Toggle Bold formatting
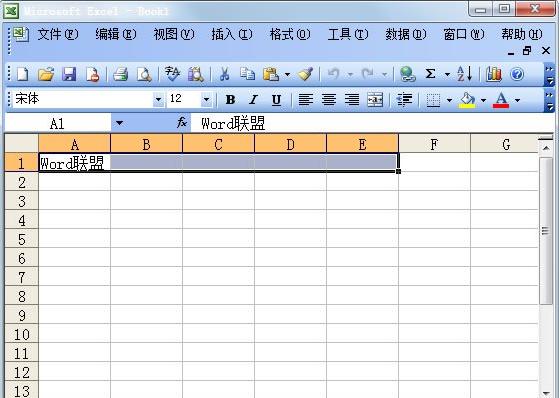Image resolution: width=560 pixels, height=398 pixels. tap(231, 100)
